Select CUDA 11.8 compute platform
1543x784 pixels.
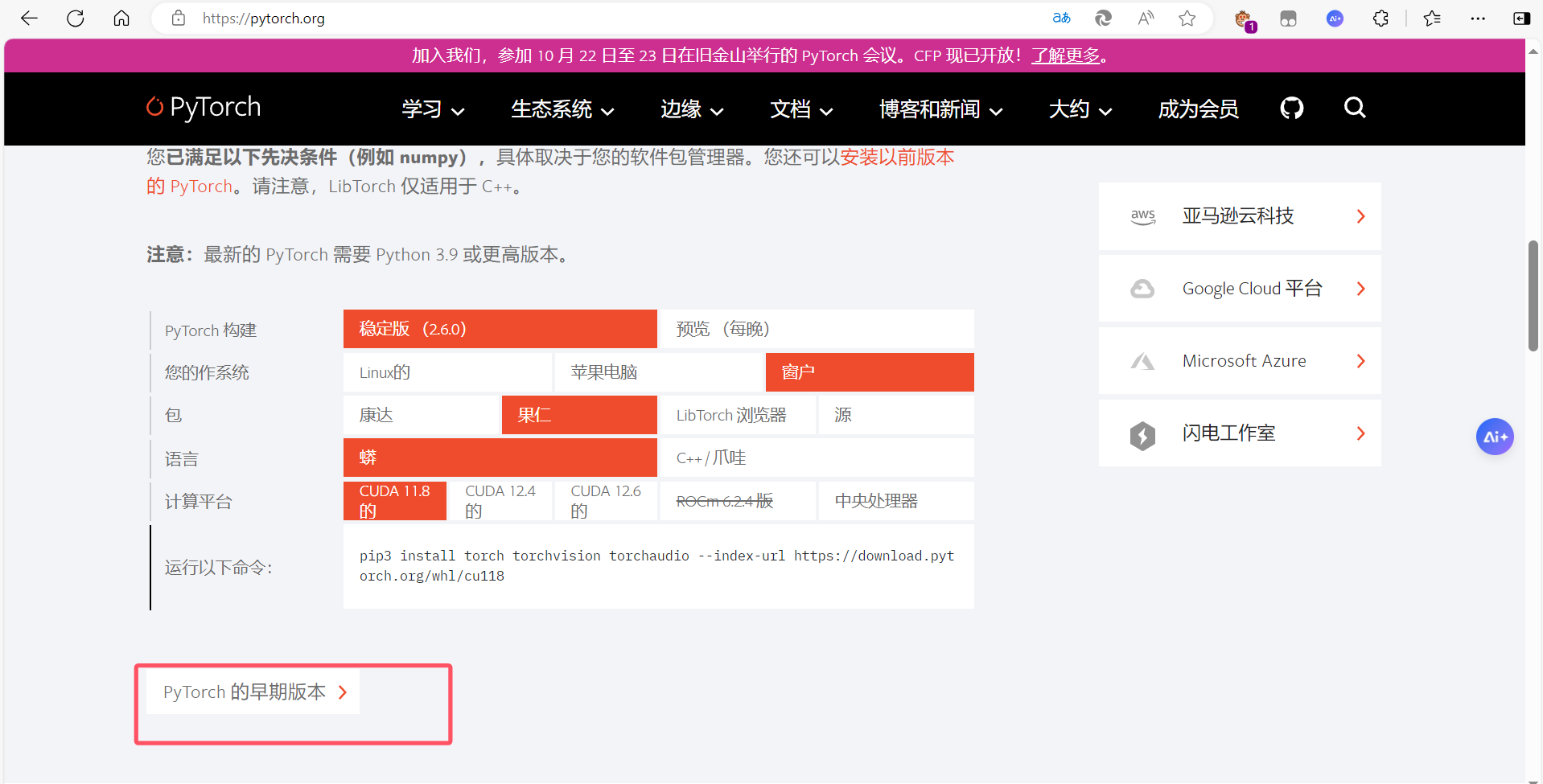395,501
